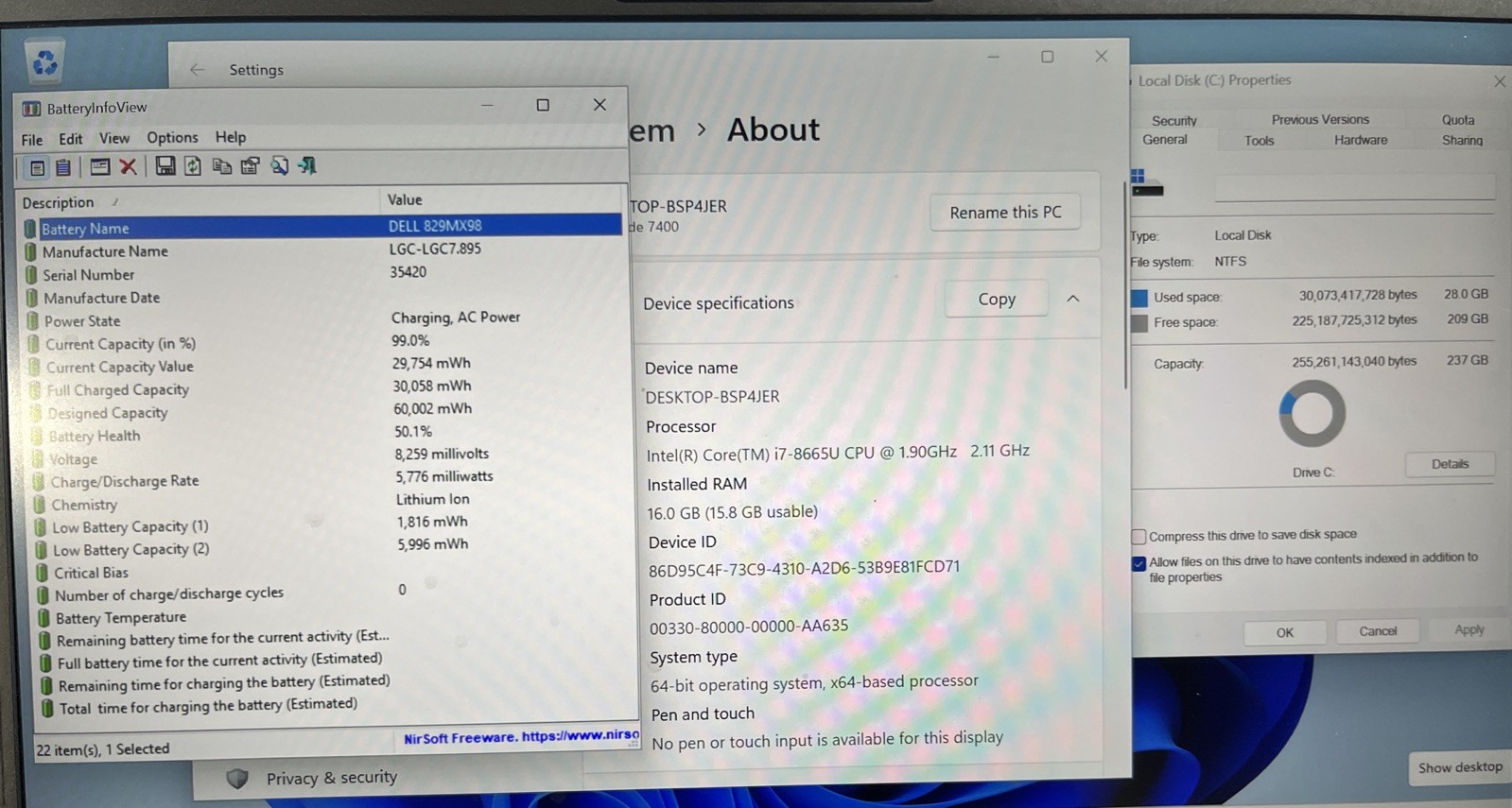Uncheck Allow files to be indexed checkbox
This screenshot has height=808, width=1512.
tap(1139, 563)
